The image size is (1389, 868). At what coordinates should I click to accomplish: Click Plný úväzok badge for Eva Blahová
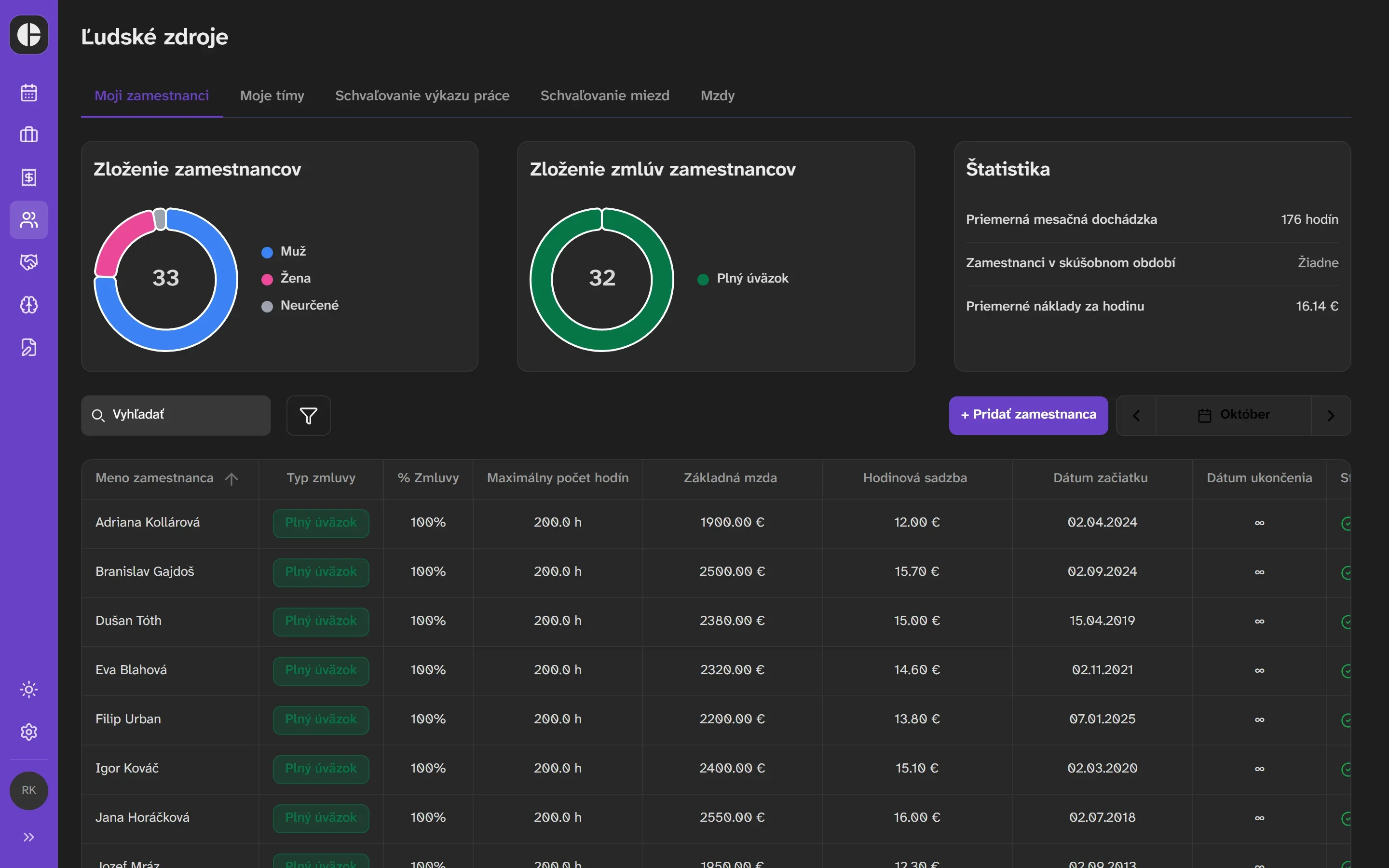(x=321, y=670)
